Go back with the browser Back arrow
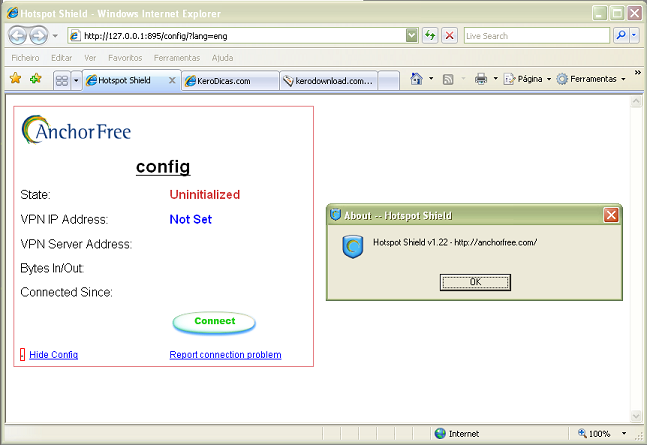647x445 pixels. (x=17, y=36)
